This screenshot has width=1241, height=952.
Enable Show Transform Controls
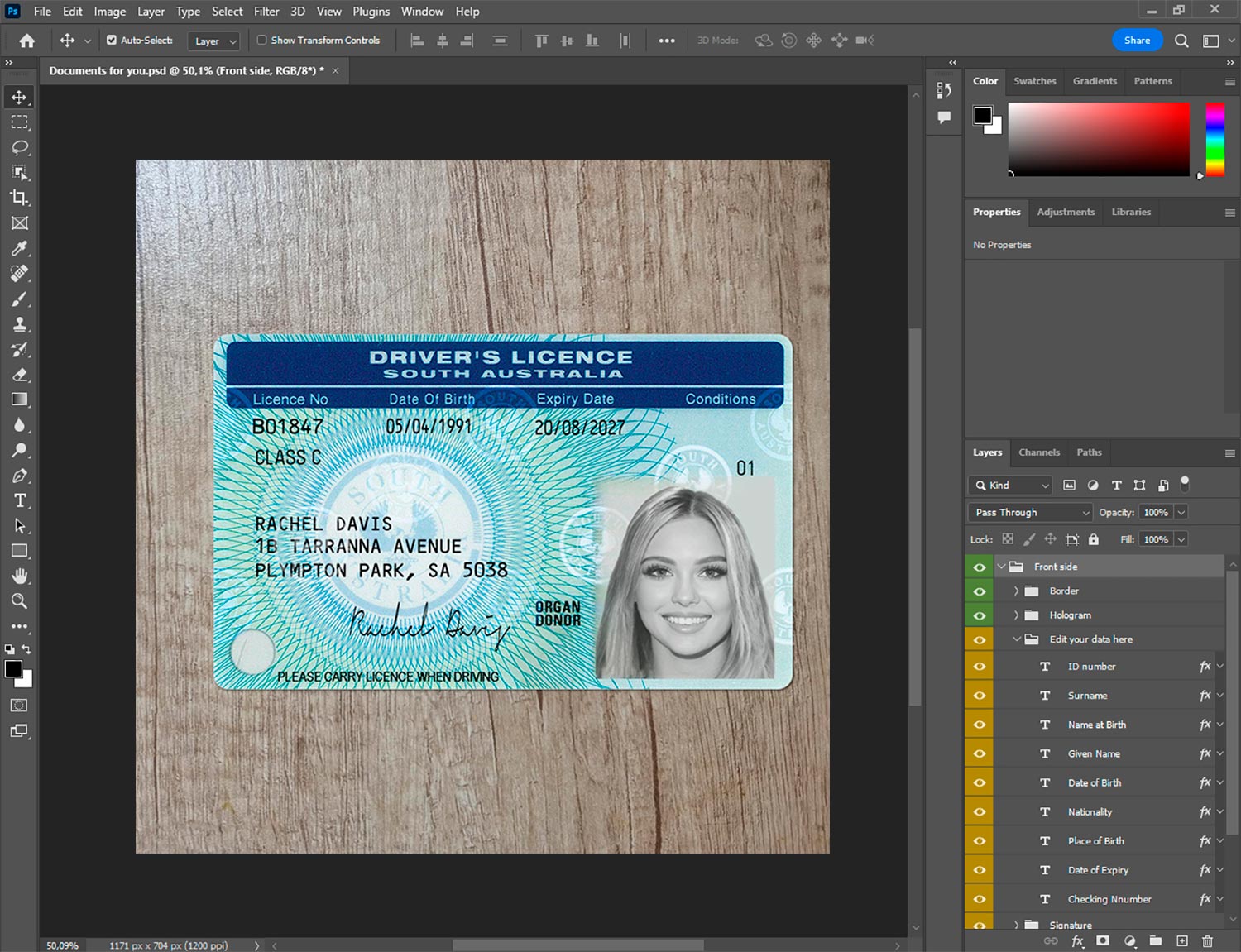tap(261, 40)
